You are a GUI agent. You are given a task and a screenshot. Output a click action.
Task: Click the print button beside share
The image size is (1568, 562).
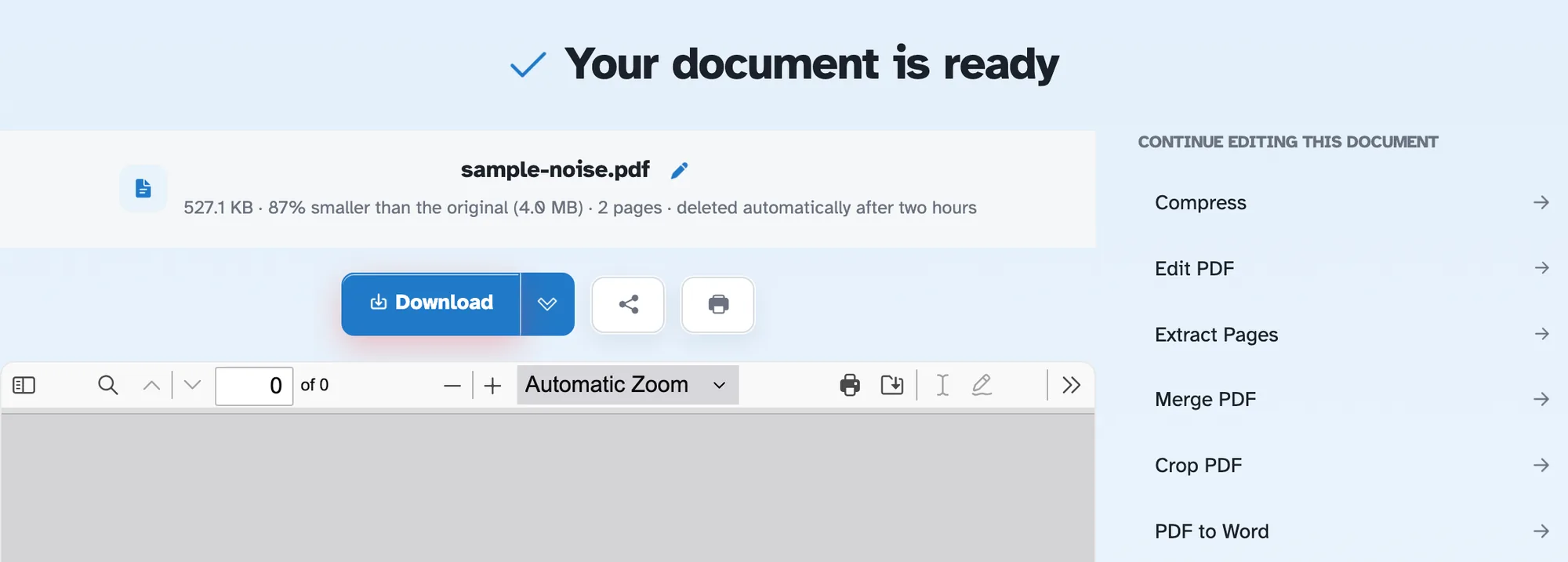click(718, 304)
